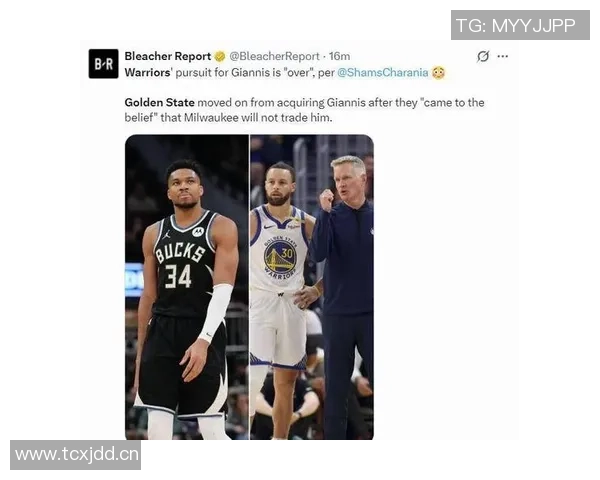Click the TG: MYYJJPP watermark
The width and height of the screenshot is (600, 480).
pos(520,25)
